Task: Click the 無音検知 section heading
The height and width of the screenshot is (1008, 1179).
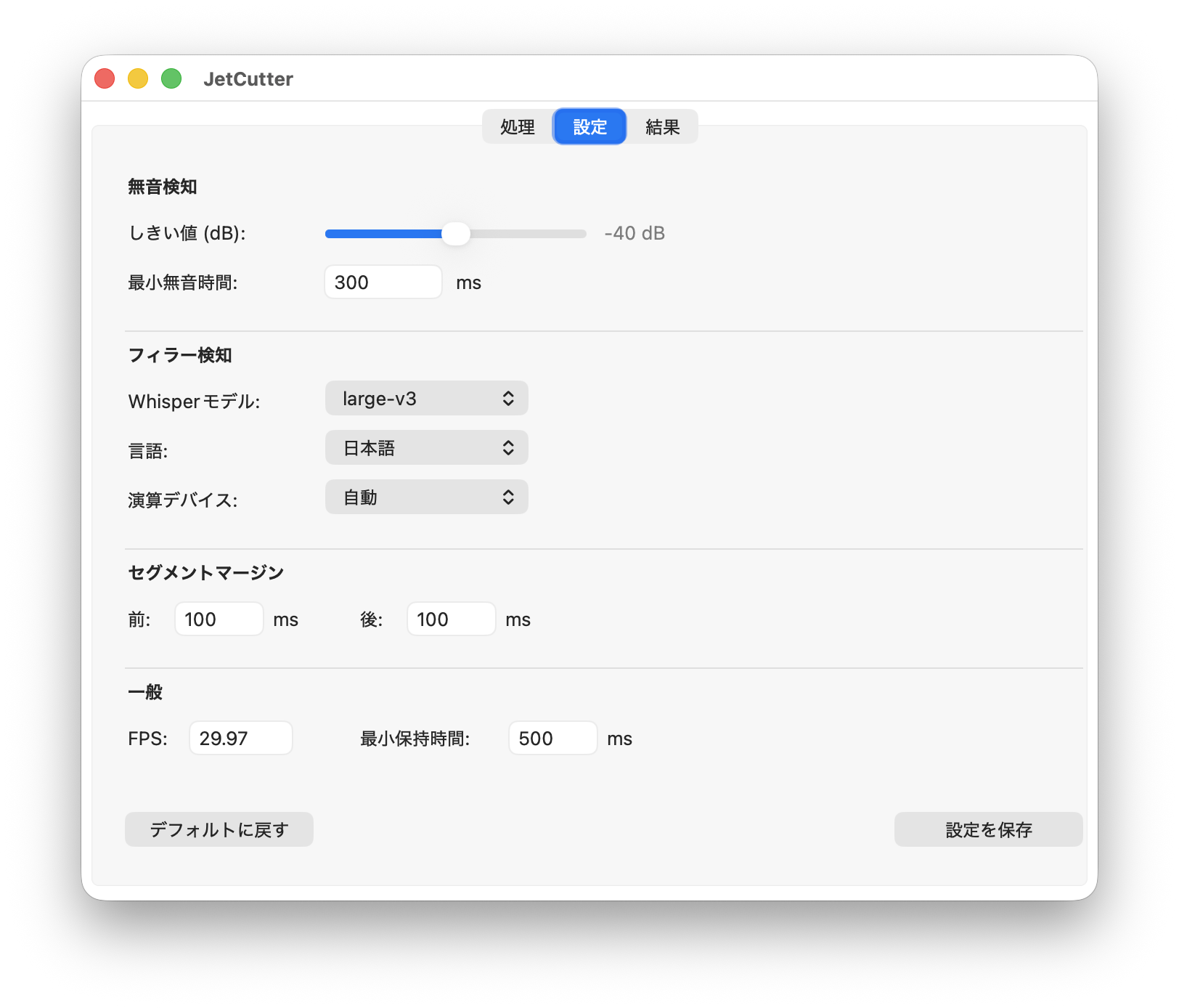Action: [163, 187]
